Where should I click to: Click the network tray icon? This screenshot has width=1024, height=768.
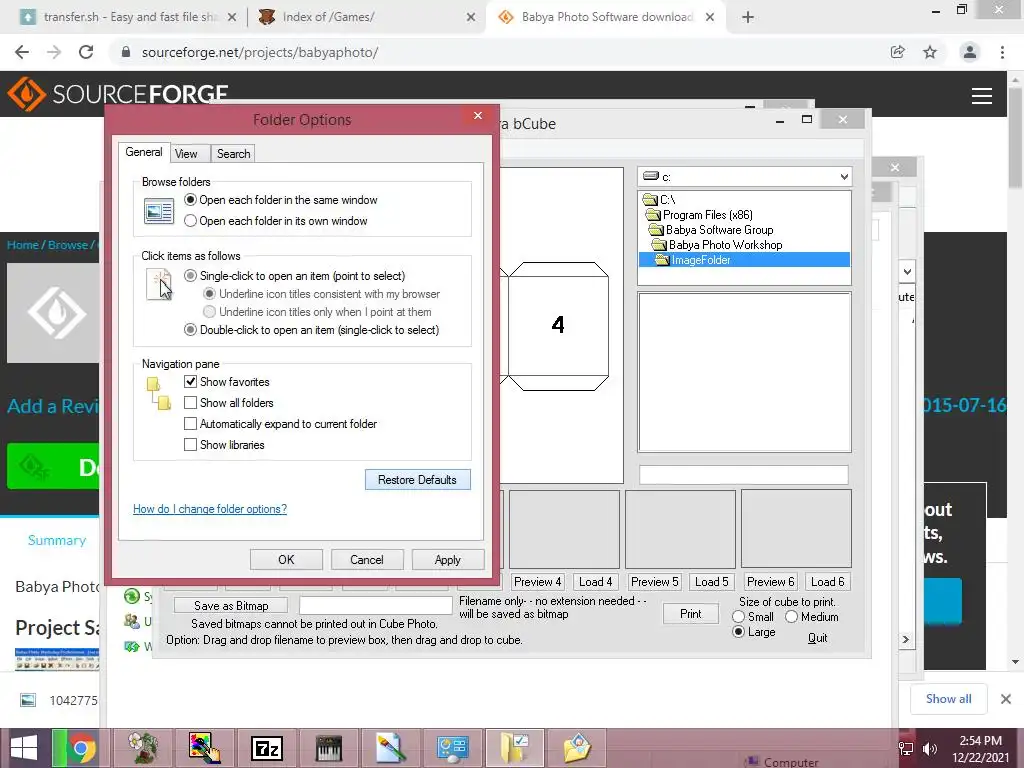[906, 749]
